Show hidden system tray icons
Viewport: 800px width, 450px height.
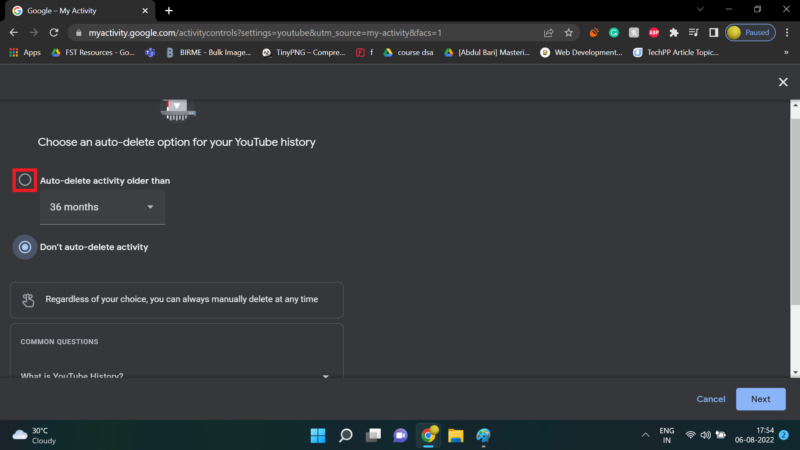(645, 435)
